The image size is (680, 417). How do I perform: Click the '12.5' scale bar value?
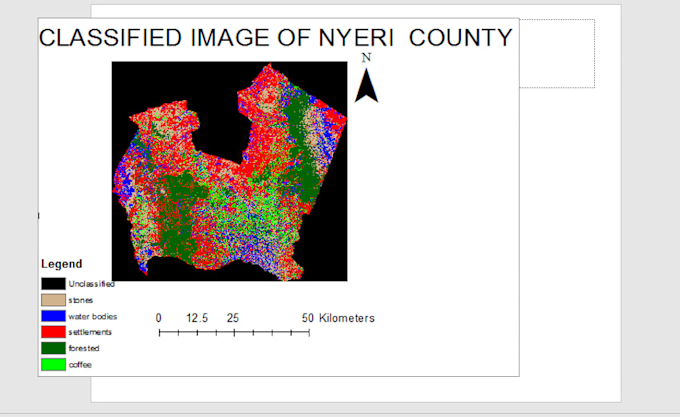tap(197, 318)
